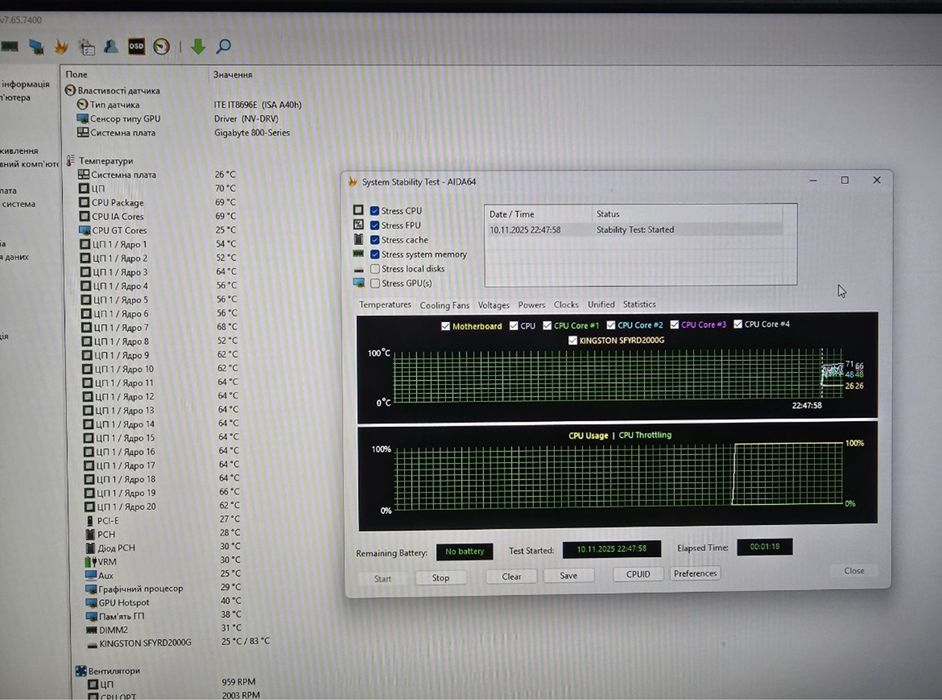Click the monitor icon beside Stress GPU(s)
This screenshot has height=700, width=942.
[x=359, y=282]
